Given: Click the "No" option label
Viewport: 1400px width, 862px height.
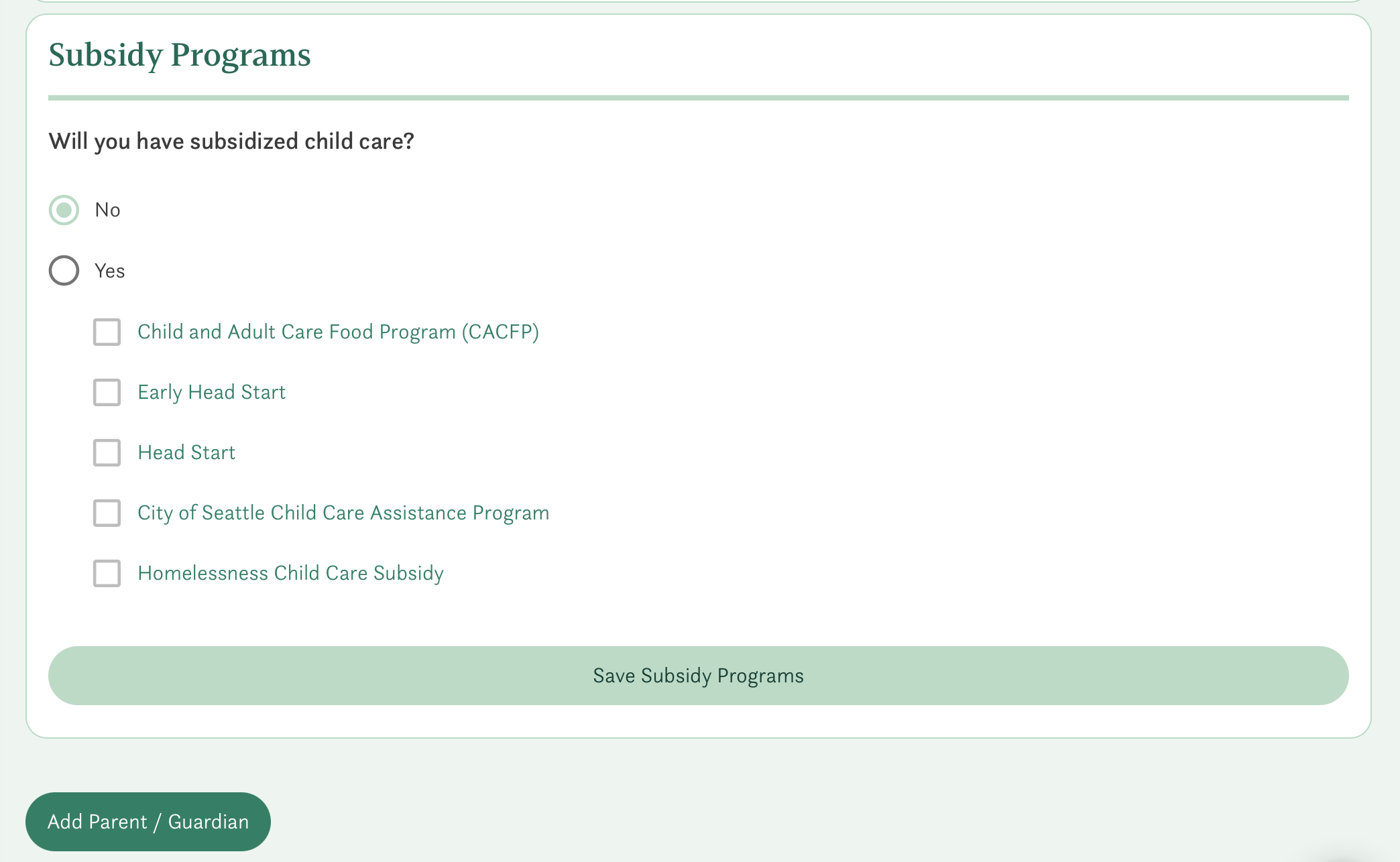Looking at the screenshot, I should point(107,210).
